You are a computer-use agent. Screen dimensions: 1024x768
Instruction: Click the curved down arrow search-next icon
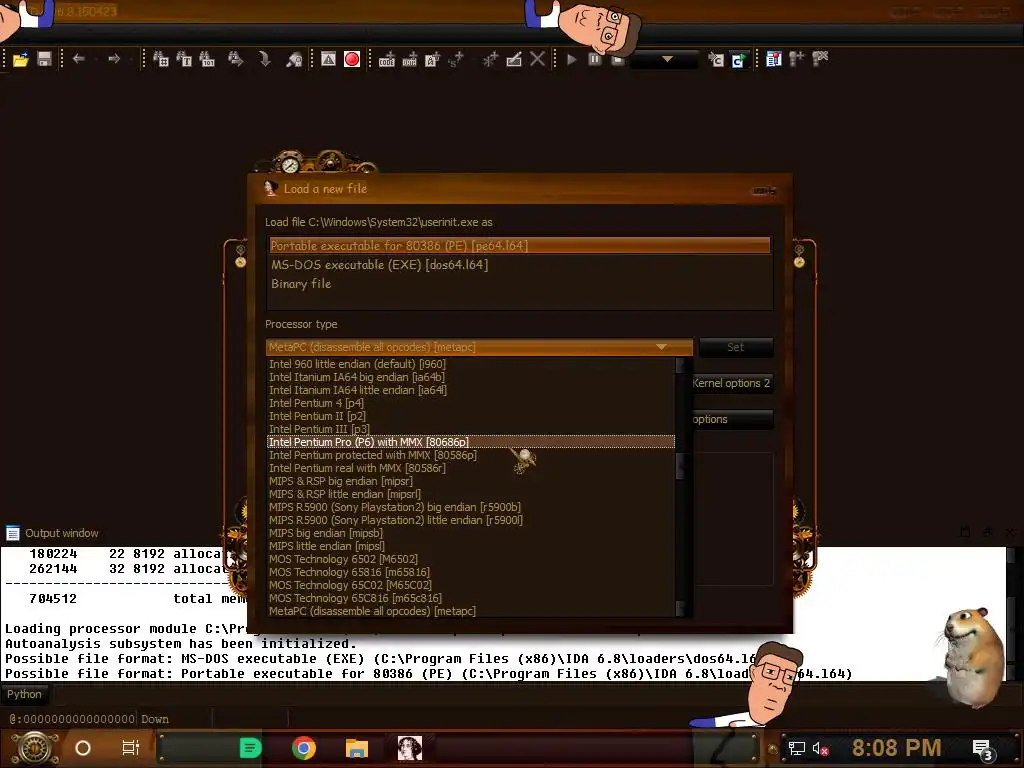click(x=264, y=59)
